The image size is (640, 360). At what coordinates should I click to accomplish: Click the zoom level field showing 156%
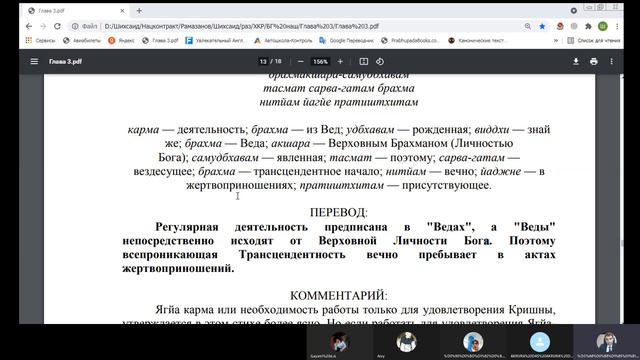pyautogui.click(x=320, y=62)
